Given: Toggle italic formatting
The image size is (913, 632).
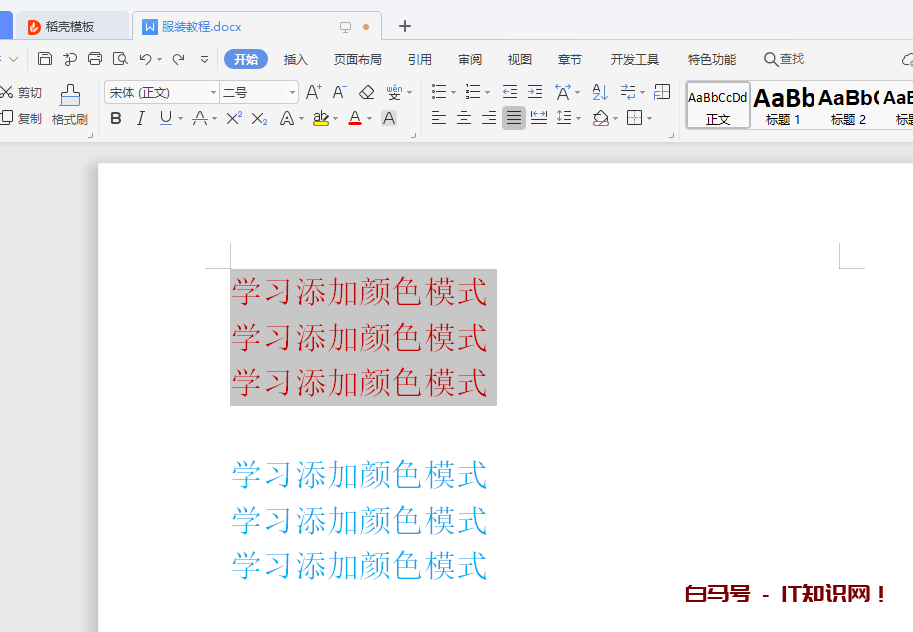Looking at the screenshot, I should click(x=140, y=118).
